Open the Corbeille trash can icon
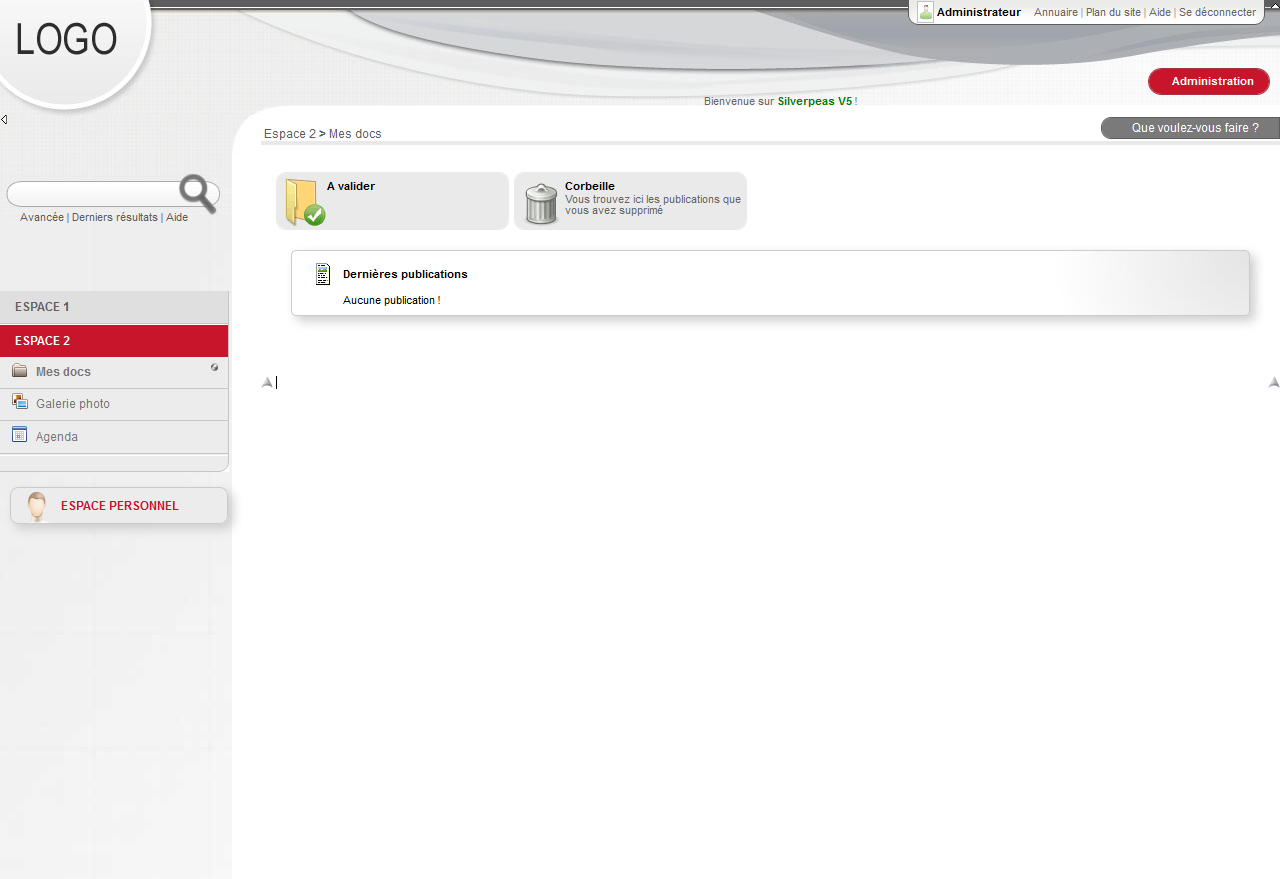This screenshot has height=879, width=1280. (x=541, y=204)
